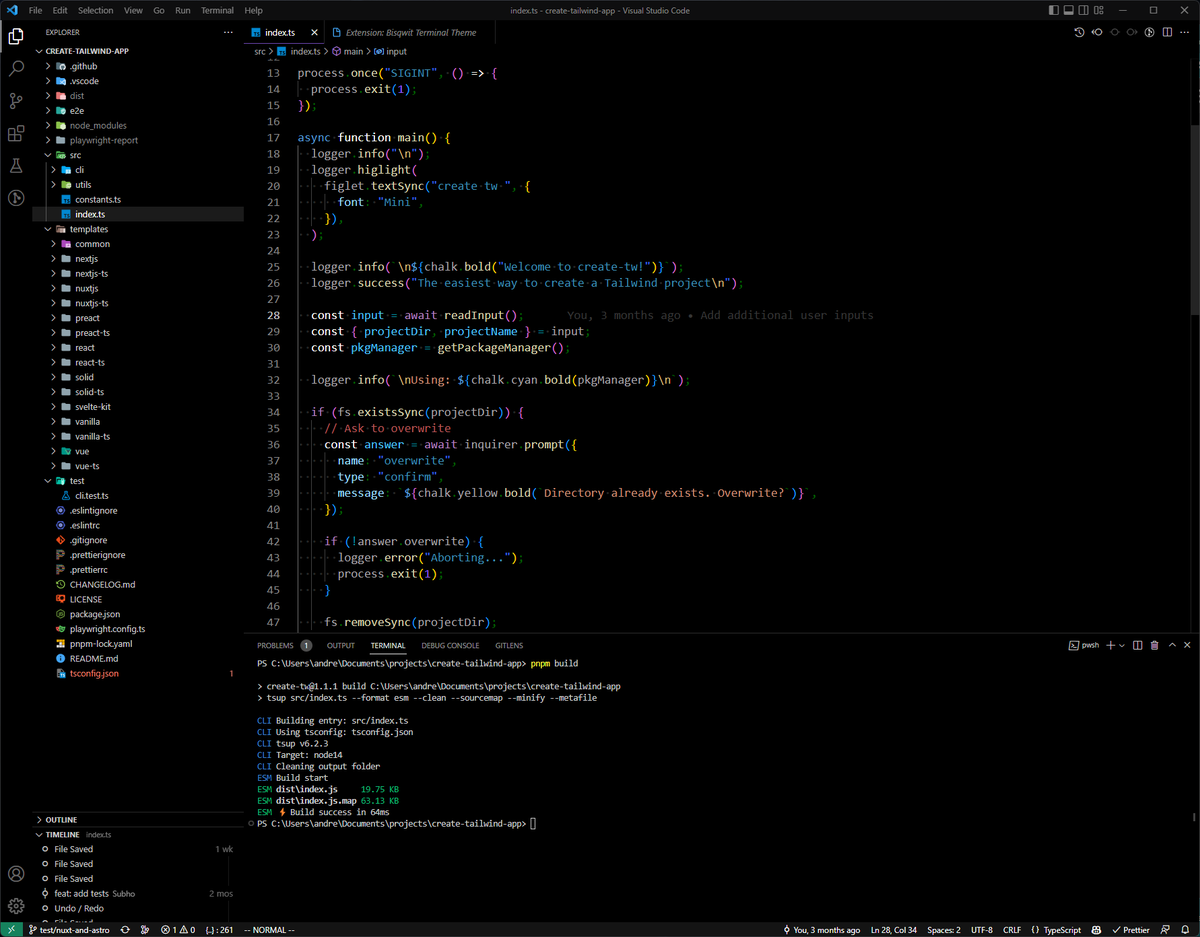Image resolution: width=1200 pixels, height=937 pixels.
Task: Toggle panel maximize with the chevron icon
Action: (x=1171, y=645)
